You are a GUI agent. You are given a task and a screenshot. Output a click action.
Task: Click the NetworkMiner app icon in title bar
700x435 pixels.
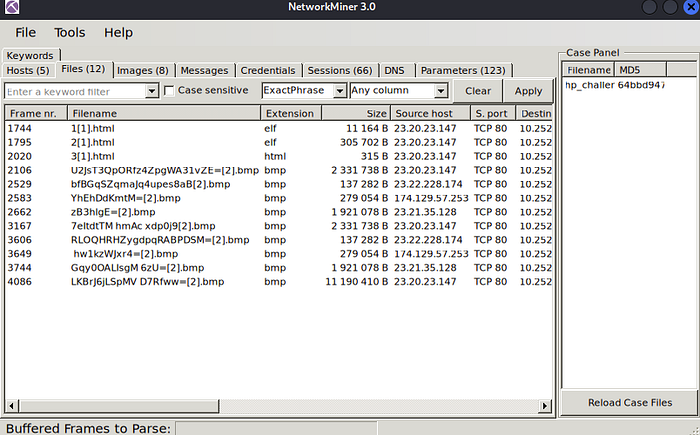(x=12, y=7)
